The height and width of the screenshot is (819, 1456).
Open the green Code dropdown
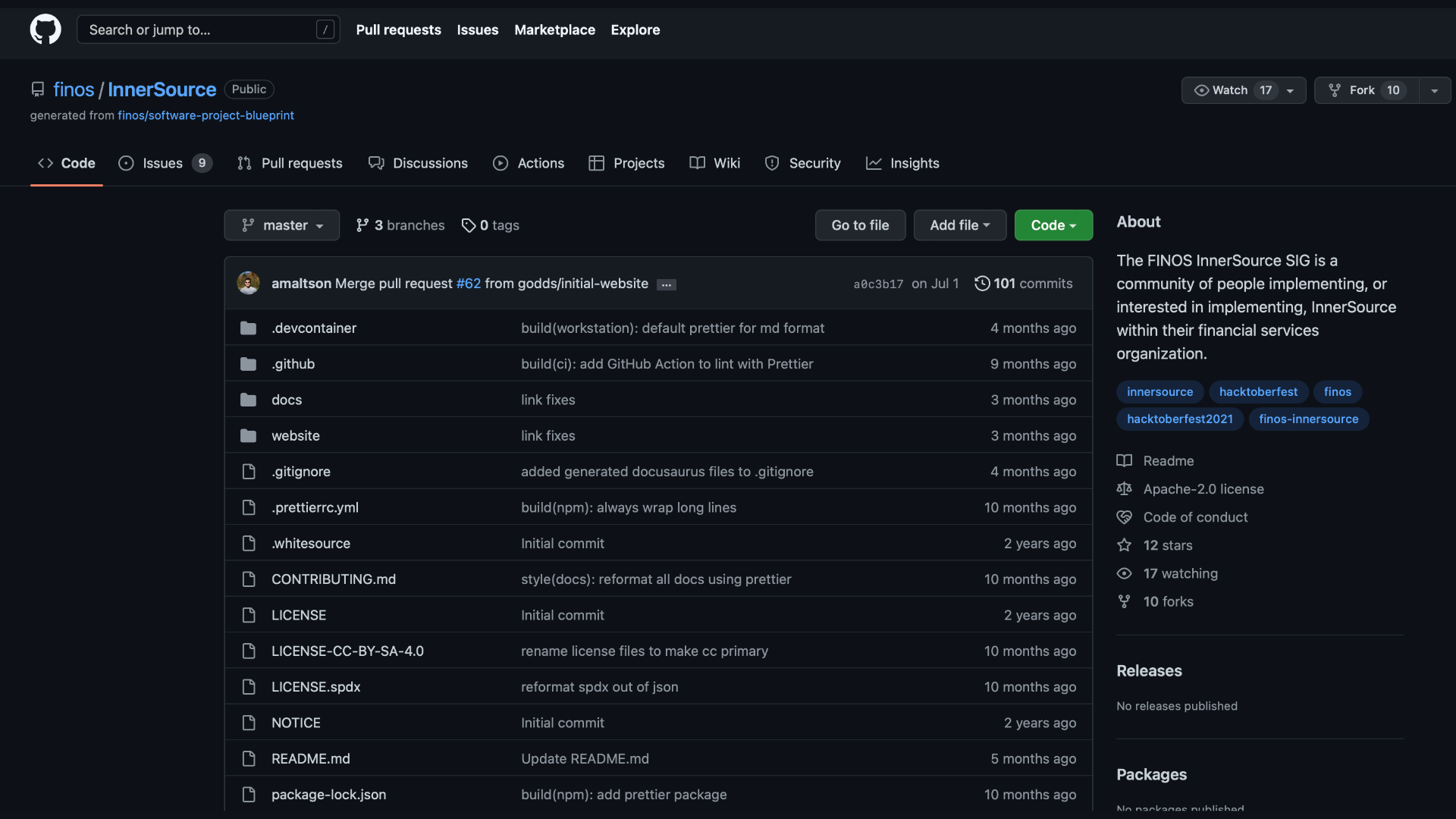pos(1053,225)
